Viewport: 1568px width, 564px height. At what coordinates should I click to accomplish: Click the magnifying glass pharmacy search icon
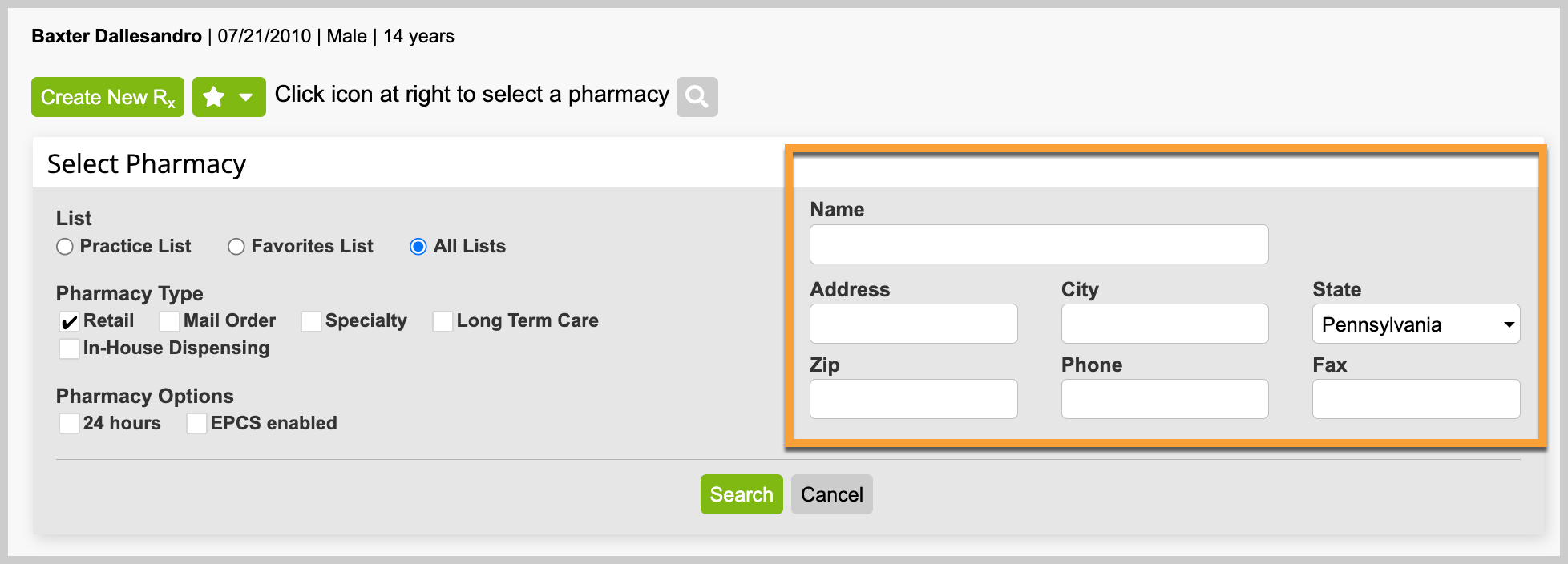click(697, 97)
